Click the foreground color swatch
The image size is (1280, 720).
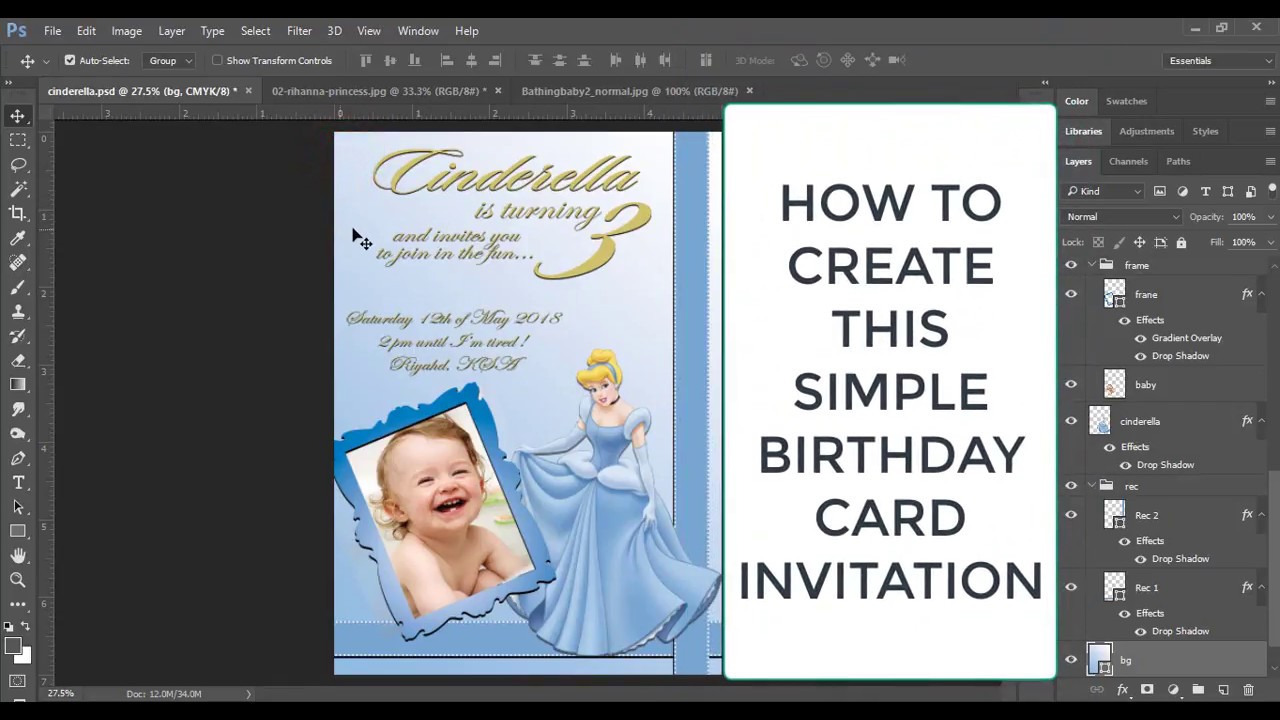tap(13, 647)
